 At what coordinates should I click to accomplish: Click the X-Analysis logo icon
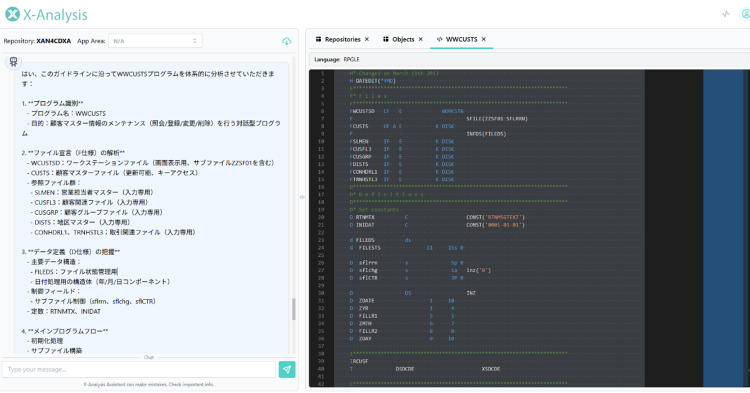[12, 14]
